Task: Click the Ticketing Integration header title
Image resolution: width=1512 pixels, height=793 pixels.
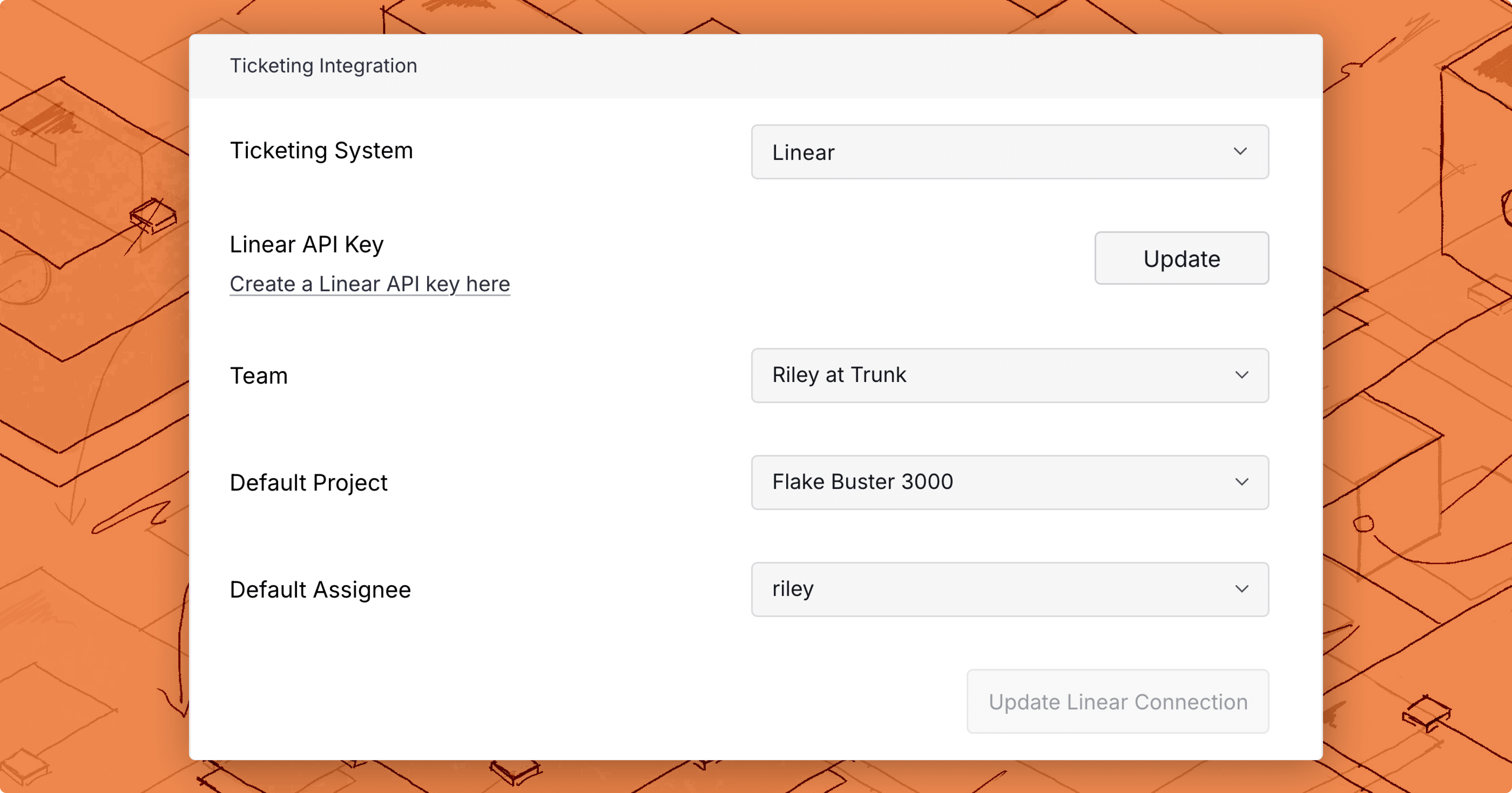Action: point(324,66)
